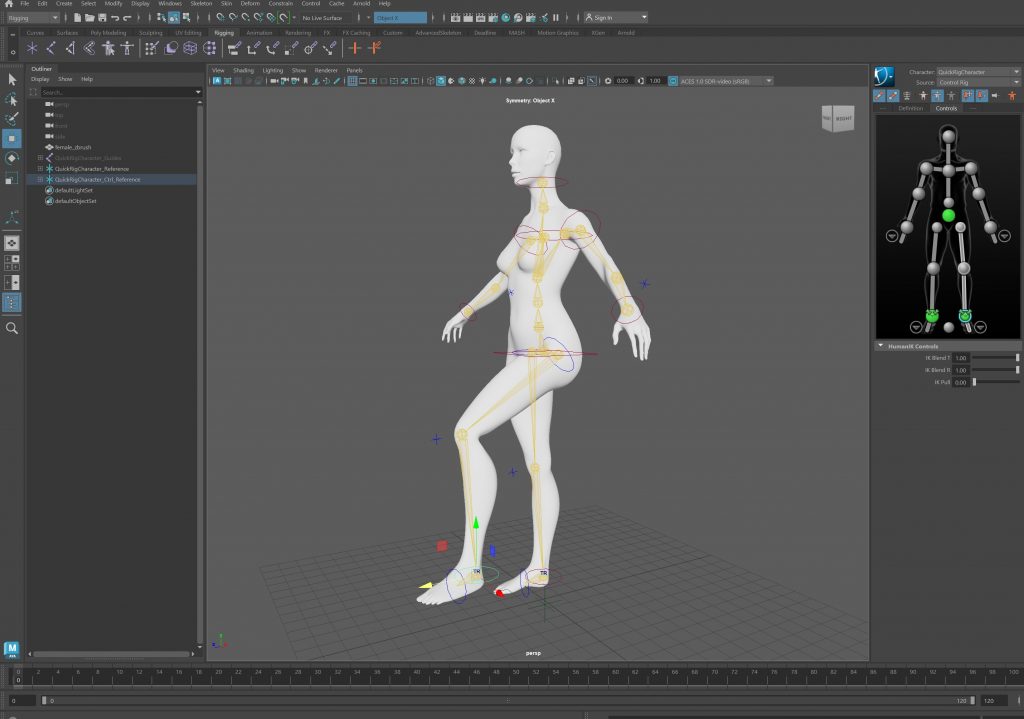Adjust the IK Pull slider
Screen dimensions: 1024x719
coord(975,382)
